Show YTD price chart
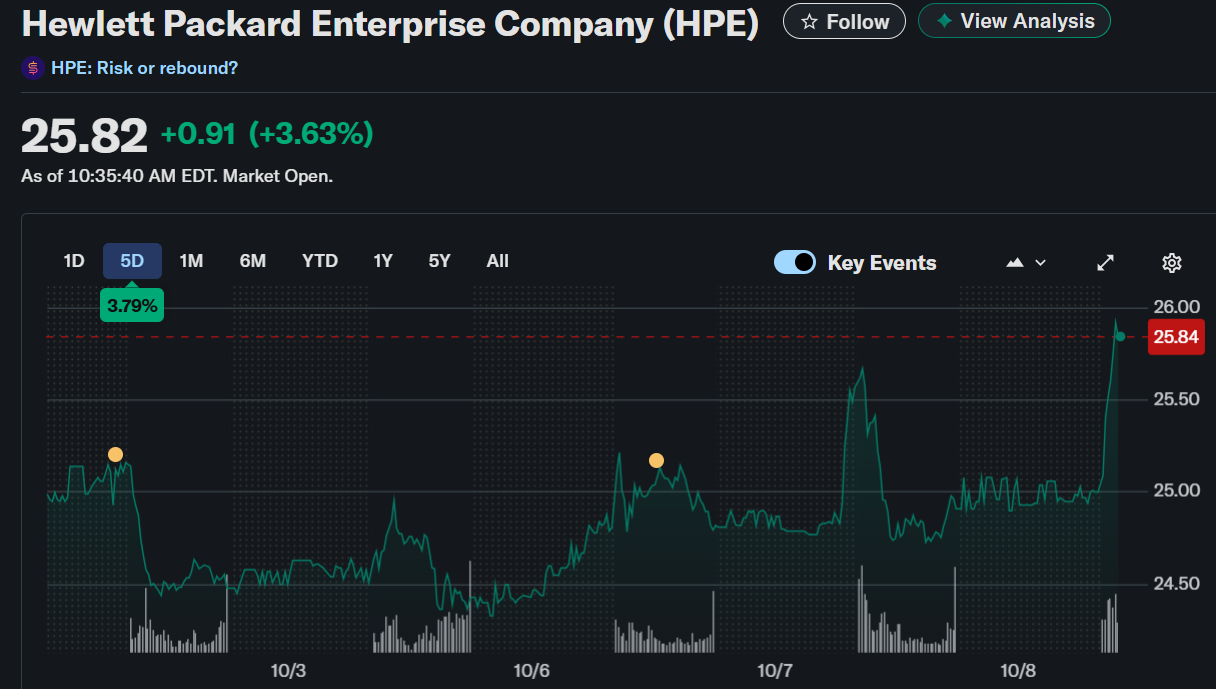Image resolution: width=1216 pixels, height=689 pixels. 320,261
